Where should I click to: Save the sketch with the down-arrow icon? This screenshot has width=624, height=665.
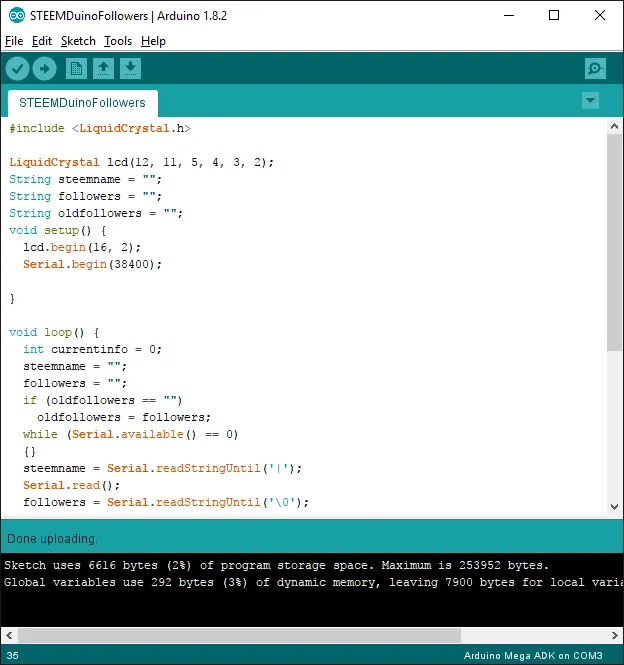(131, 69)
